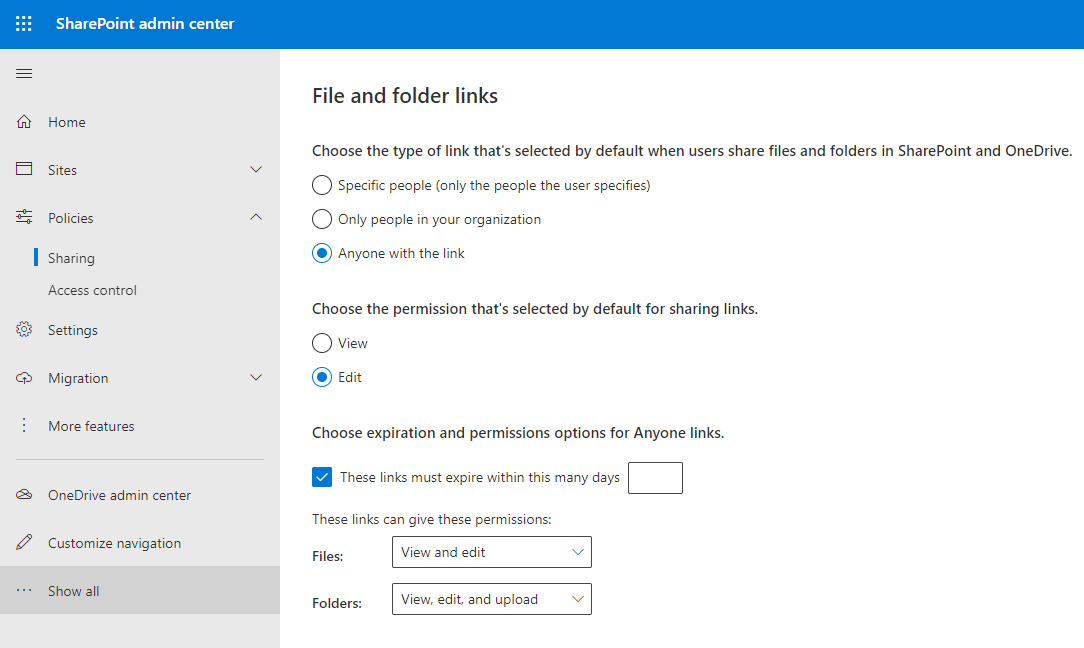Click the OneDrive cloud icon
The height and width of the screenshot is (648, 1084).
pos(24,494)
